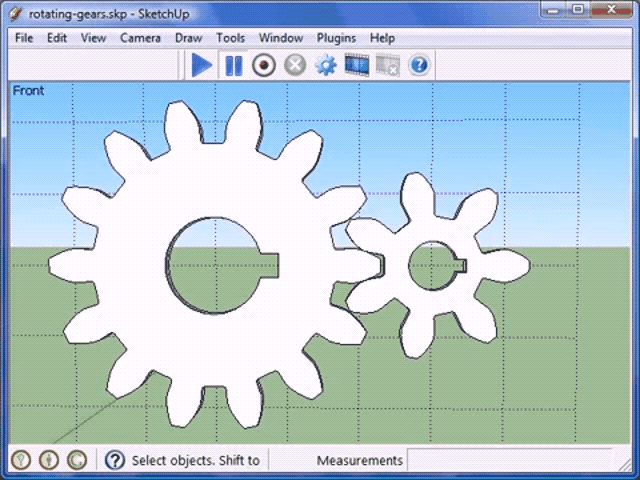Click the film strip animation icon
This screenshot has width=640, height=480.
pos(357,66)
